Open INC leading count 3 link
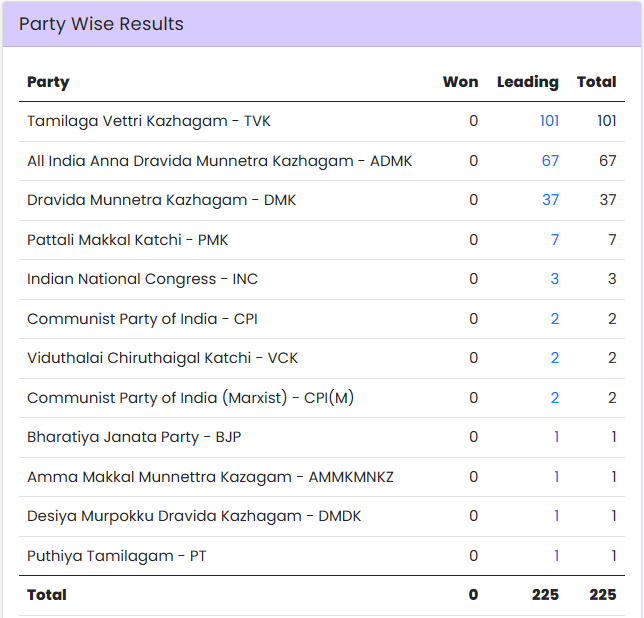The height and width of the screenshot is (618, 644). (554, 279)
